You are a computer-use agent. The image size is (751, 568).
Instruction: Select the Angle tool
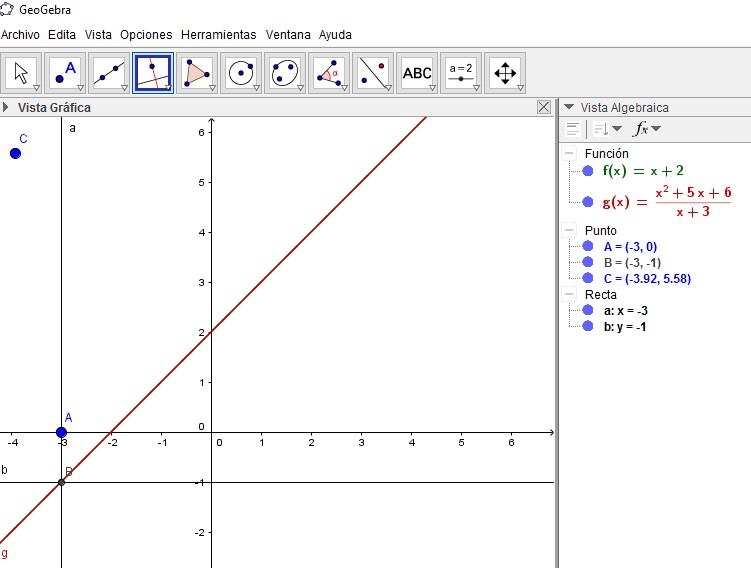329,73
